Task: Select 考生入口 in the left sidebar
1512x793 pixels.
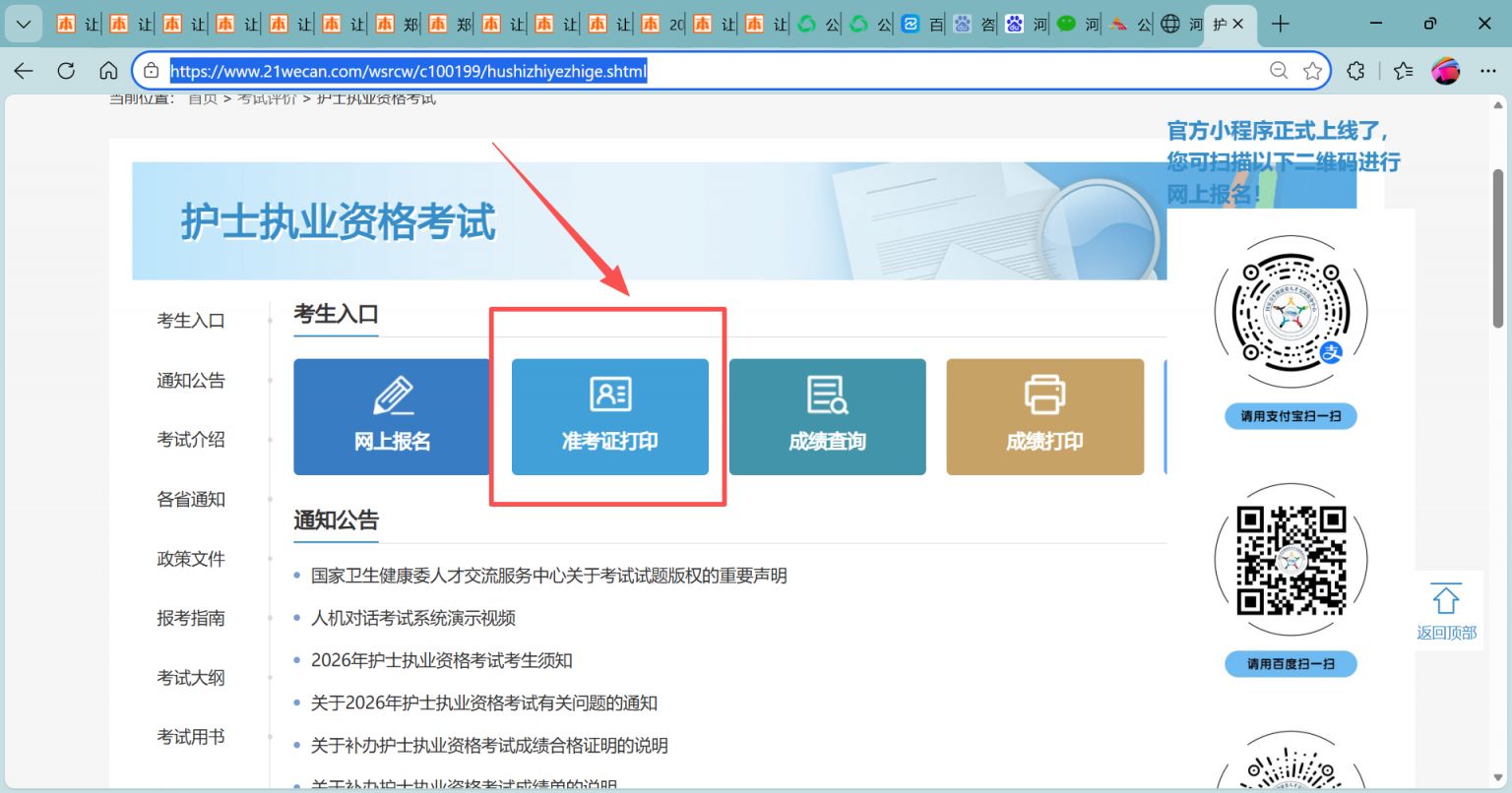Action: click(x=191, y=321)
